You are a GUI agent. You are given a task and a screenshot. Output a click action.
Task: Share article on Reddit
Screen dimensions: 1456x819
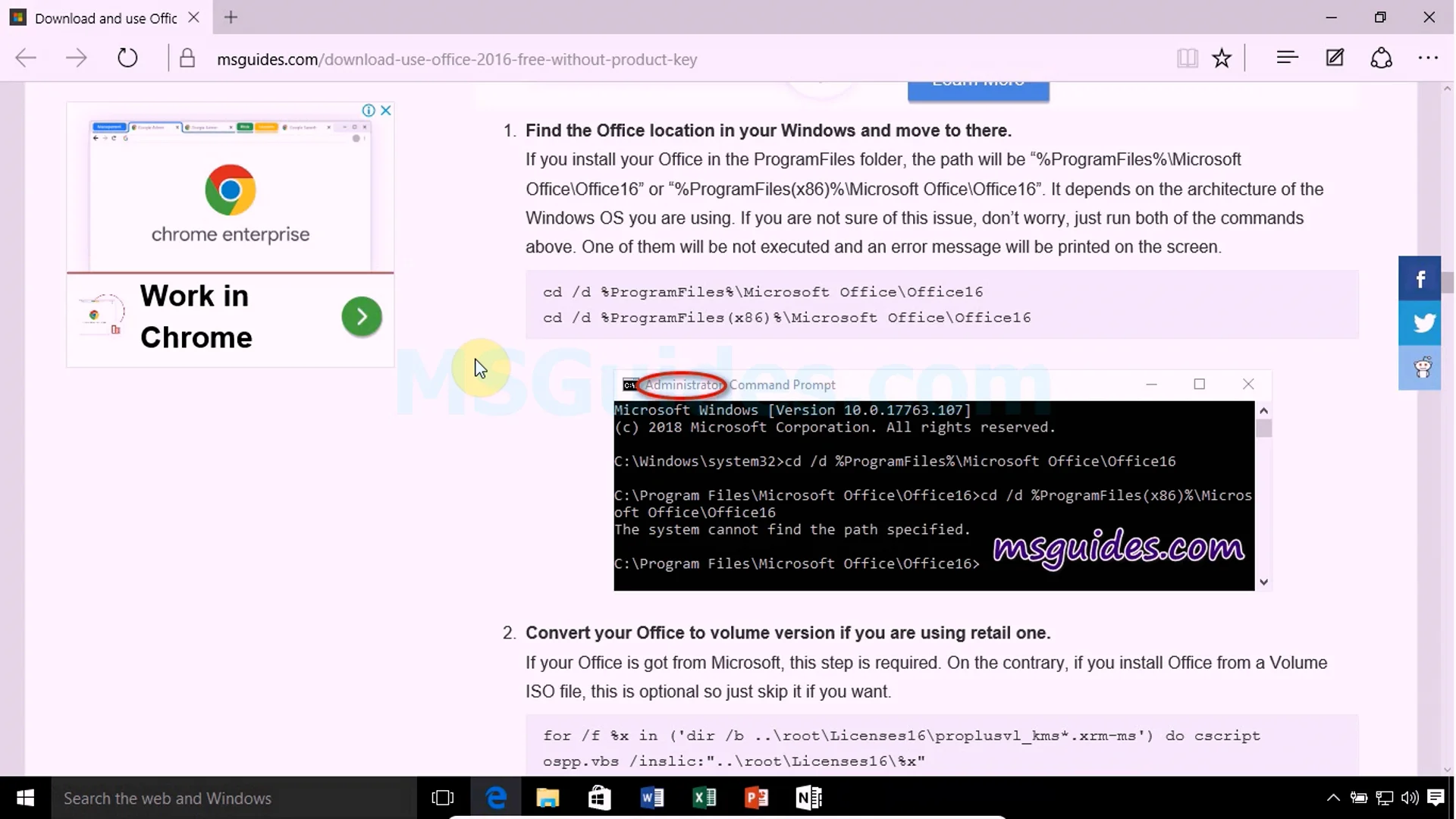[1420, 368]
